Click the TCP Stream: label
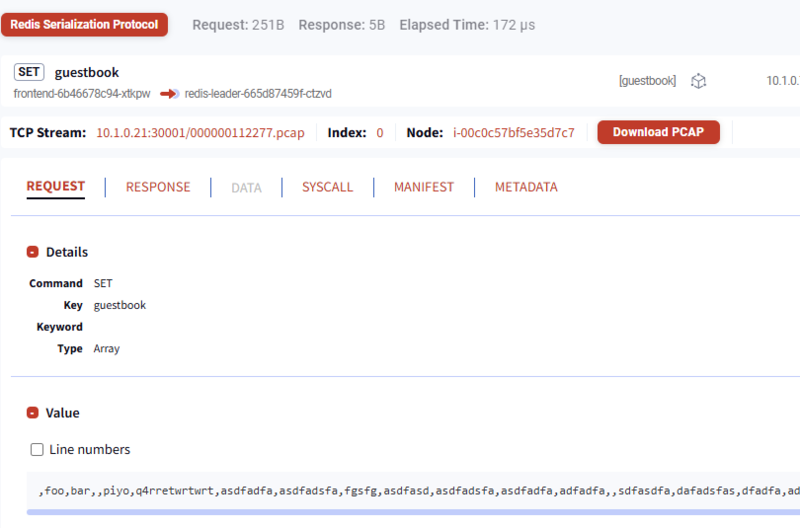This screenshot has width=800, height=528. click(x=48, y=133)
